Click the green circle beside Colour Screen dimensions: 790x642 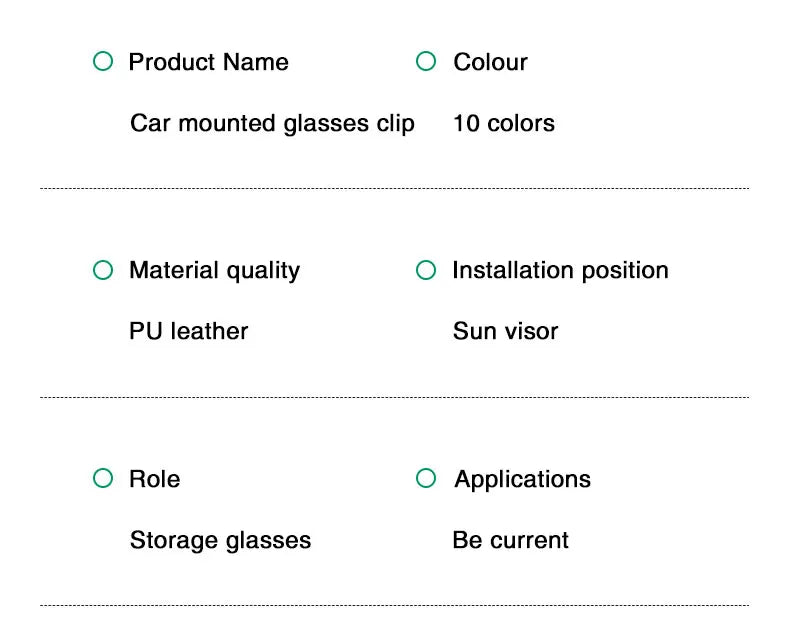pyautogui.click(x=426, y=62)
